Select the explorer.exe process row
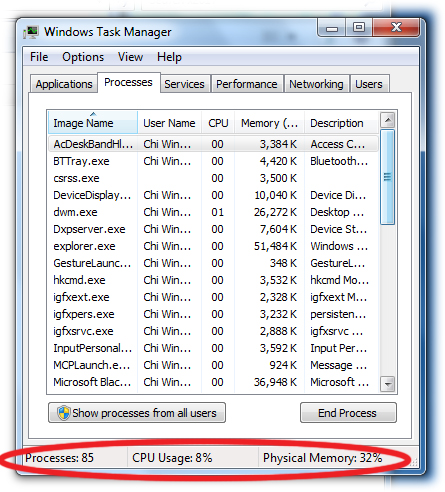 point(213,246)
